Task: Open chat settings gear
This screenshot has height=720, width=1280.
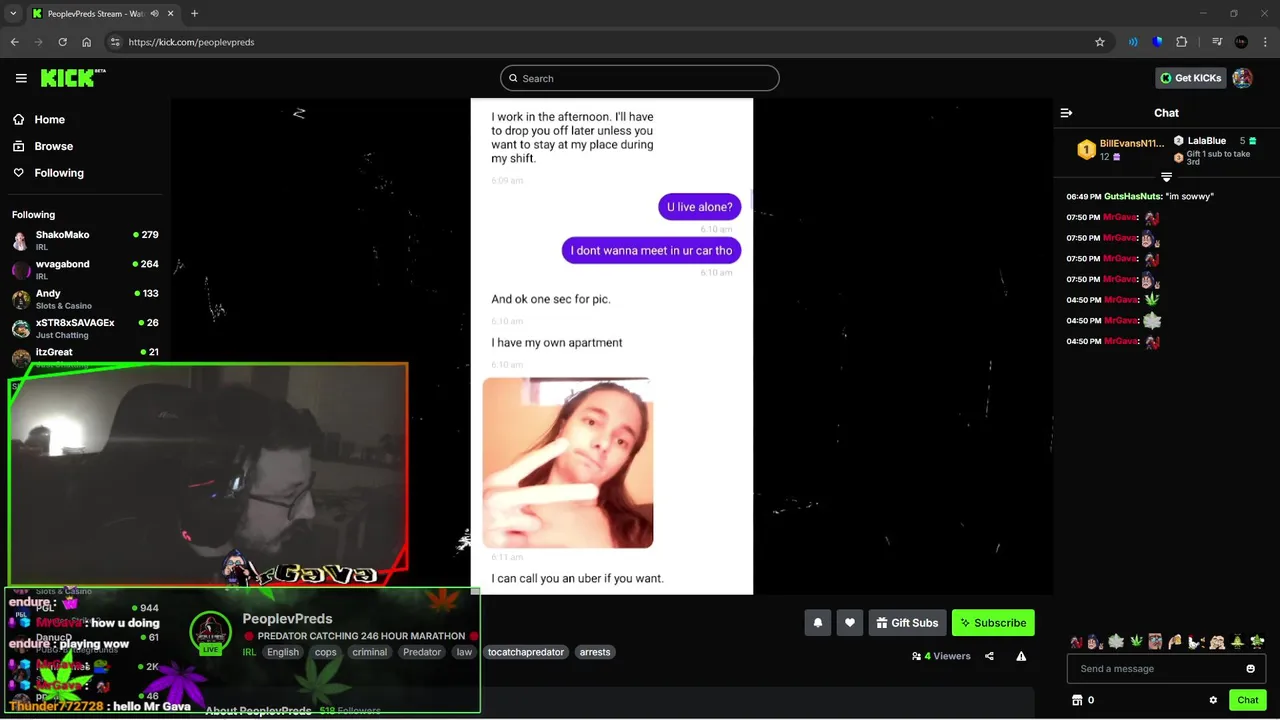Action: click(x=1213, y=700)
